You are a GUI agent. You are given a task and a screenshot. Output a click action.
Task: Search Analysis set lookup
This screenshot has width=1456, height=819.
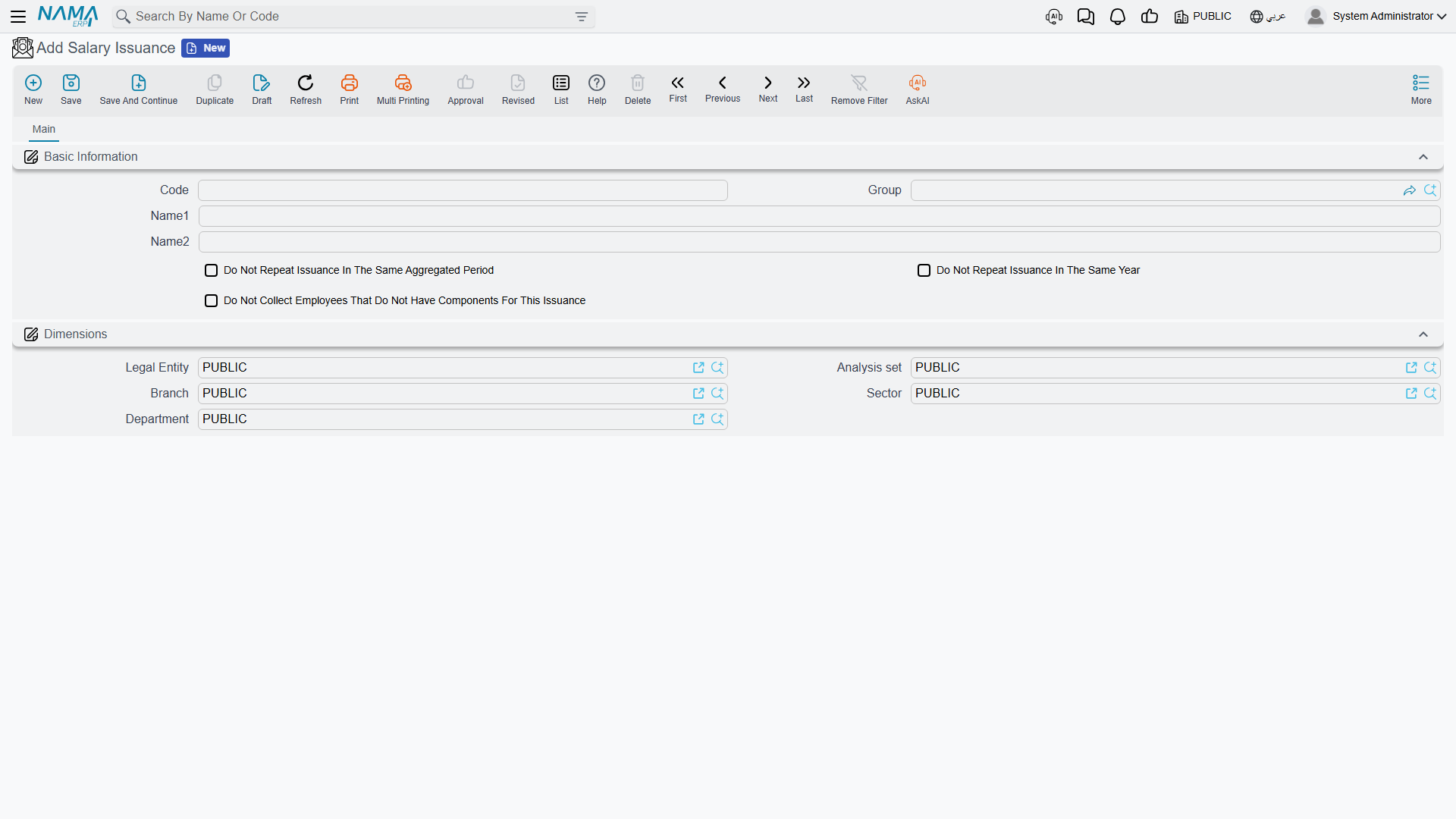click(1430, 368)
